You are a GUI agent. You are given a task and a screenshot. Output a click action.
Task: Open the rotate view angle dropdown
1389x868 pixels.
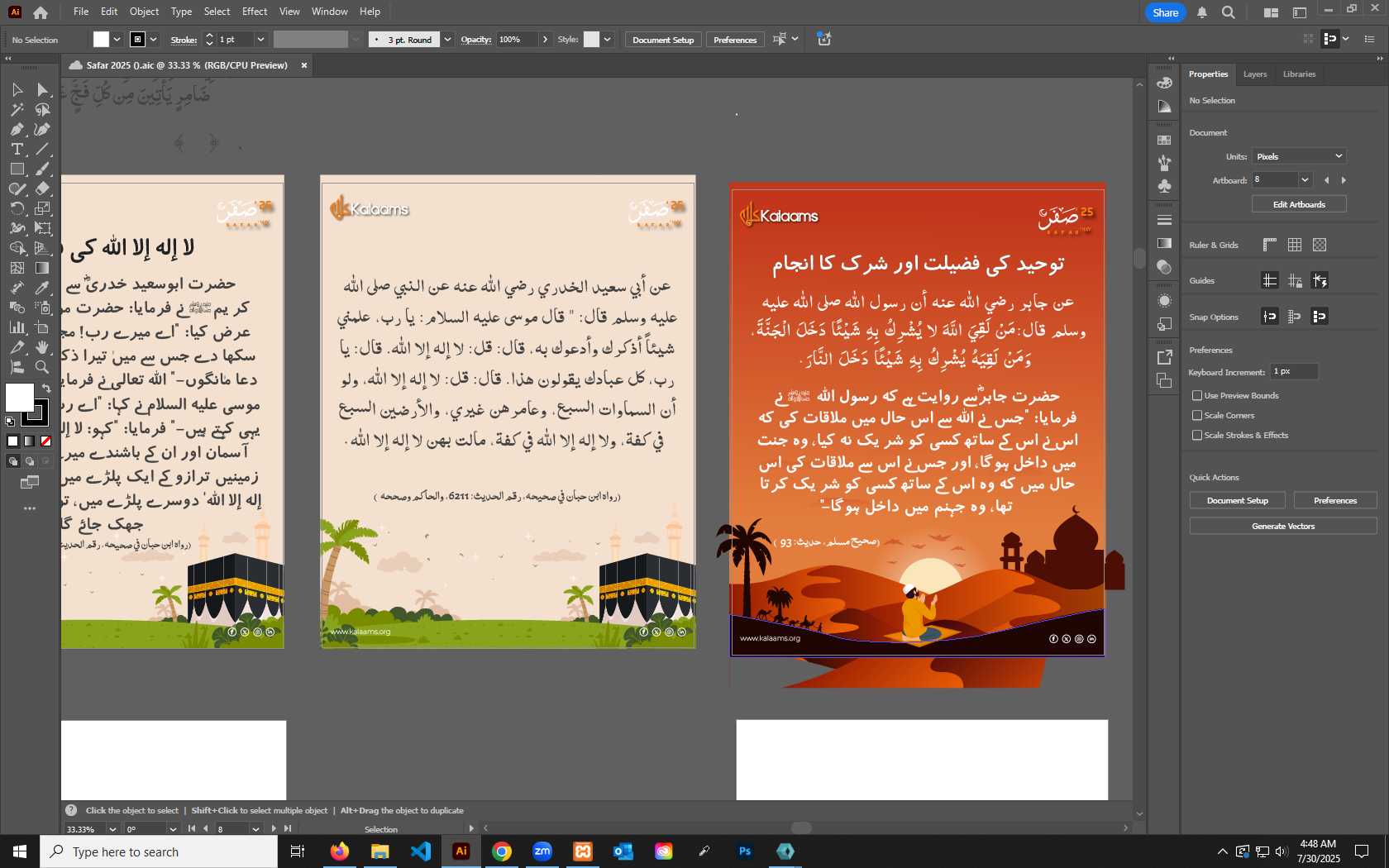[x=173, y=828]
